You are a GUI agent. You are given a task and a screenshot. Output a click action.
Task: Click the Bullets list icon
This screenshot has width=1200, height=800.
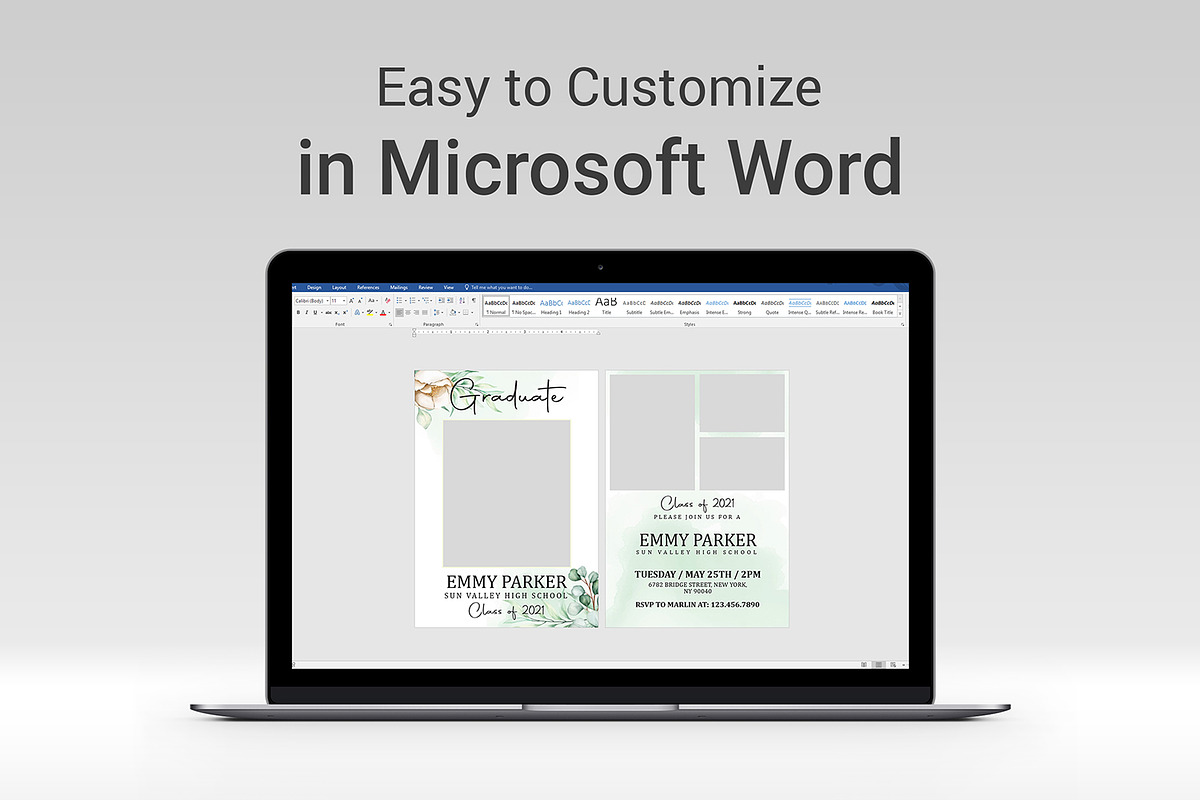pyautogui.click(x=399, y=301)
